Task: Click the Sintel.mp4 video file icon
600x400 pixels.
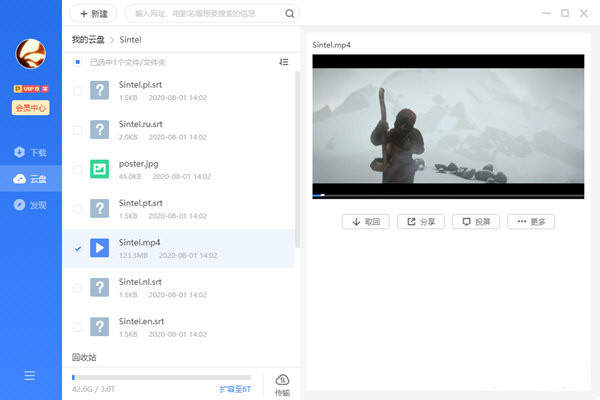Action: click(x=99, y=248)
